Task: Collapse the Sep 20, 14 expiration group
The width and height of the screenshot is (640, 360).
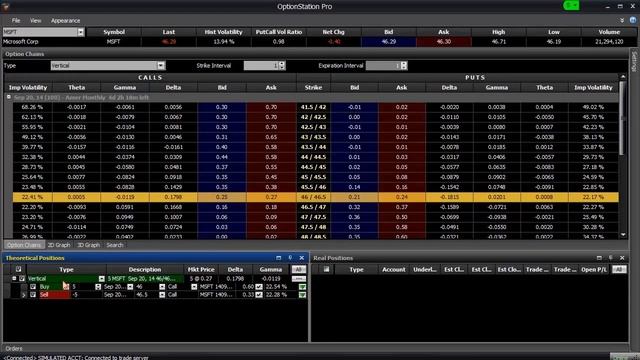Action: click(9, 97)
